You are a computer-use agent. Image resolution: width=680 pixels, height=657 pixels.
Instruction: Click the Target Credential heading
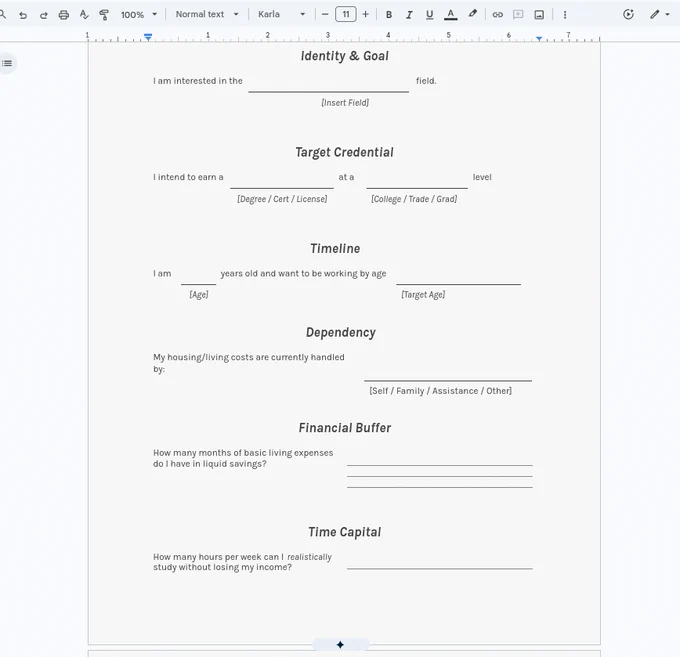coord(345,152)
